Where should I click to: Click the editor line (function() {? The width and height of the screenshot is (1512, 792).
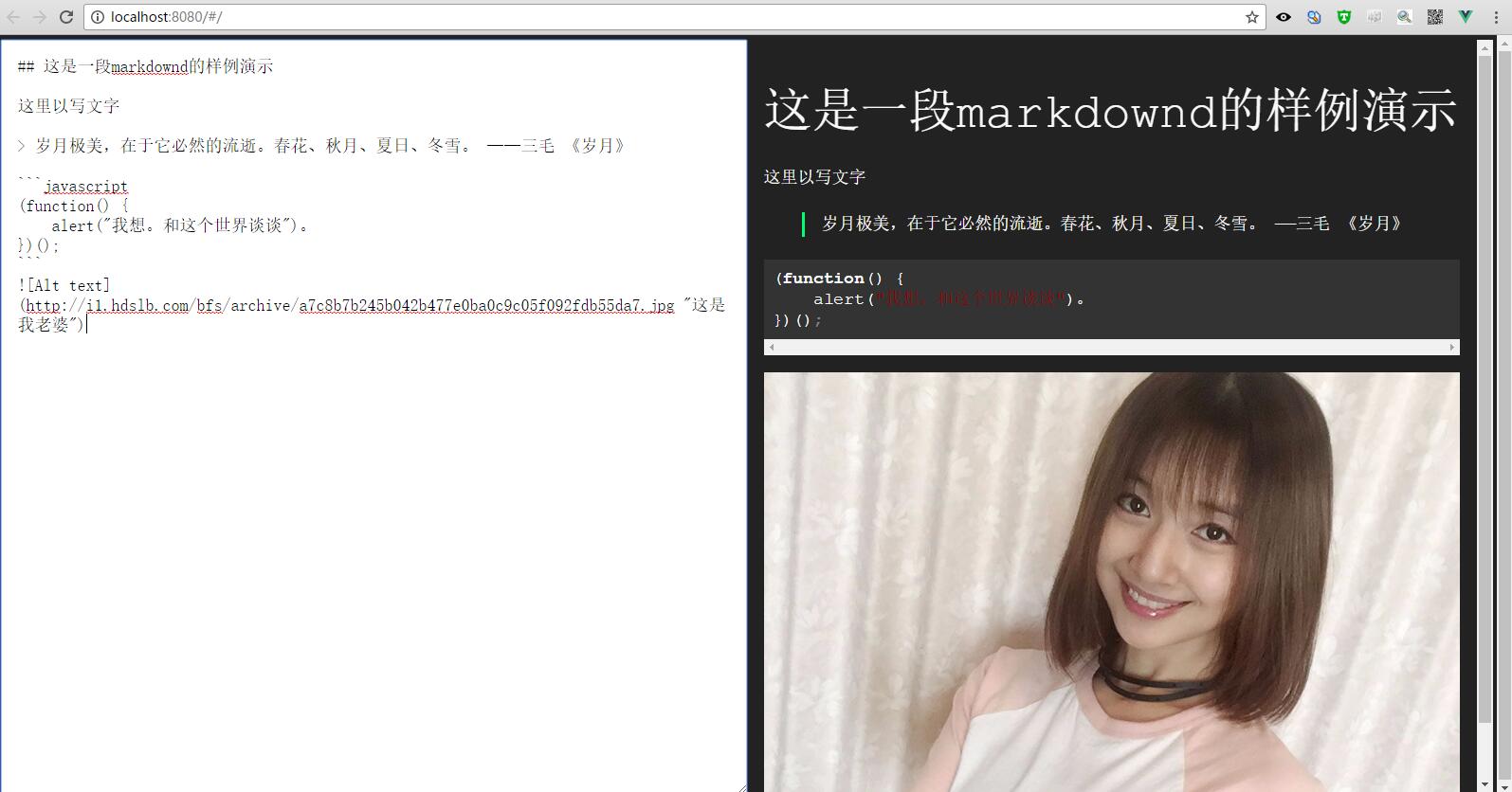(x=73, y=207)
